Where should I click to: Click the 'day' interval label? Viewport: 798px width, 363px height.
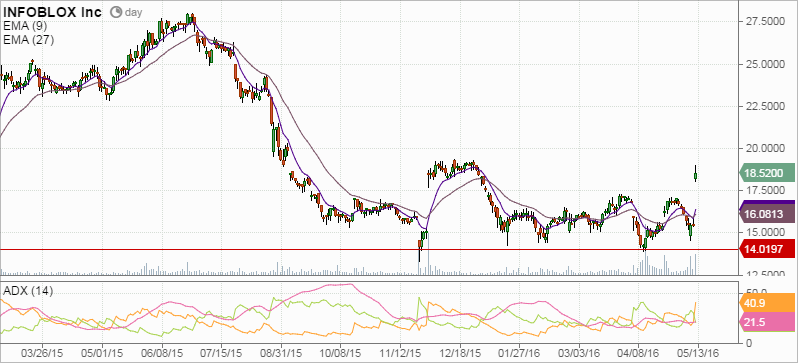click(x=132, y=12)
